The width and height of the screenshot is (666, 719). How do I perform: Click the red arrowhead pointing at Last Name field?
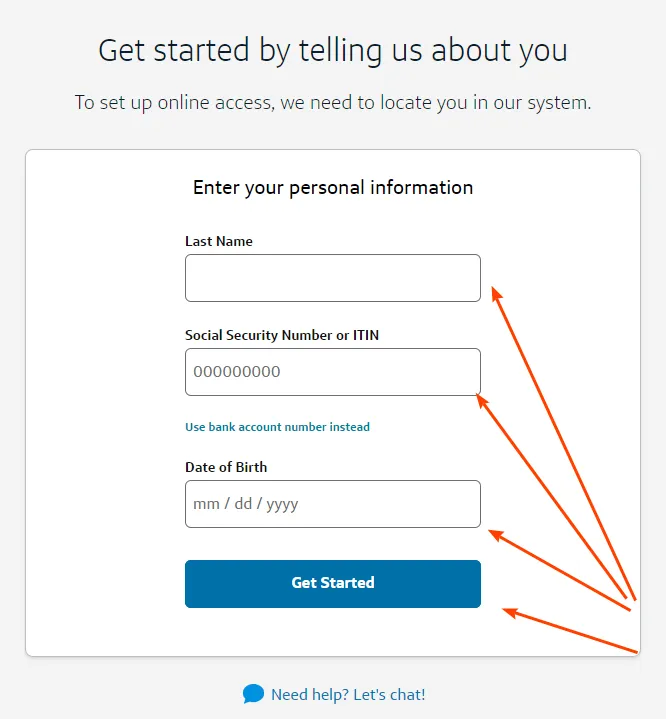pyautogui.click(x=496, y=292)
